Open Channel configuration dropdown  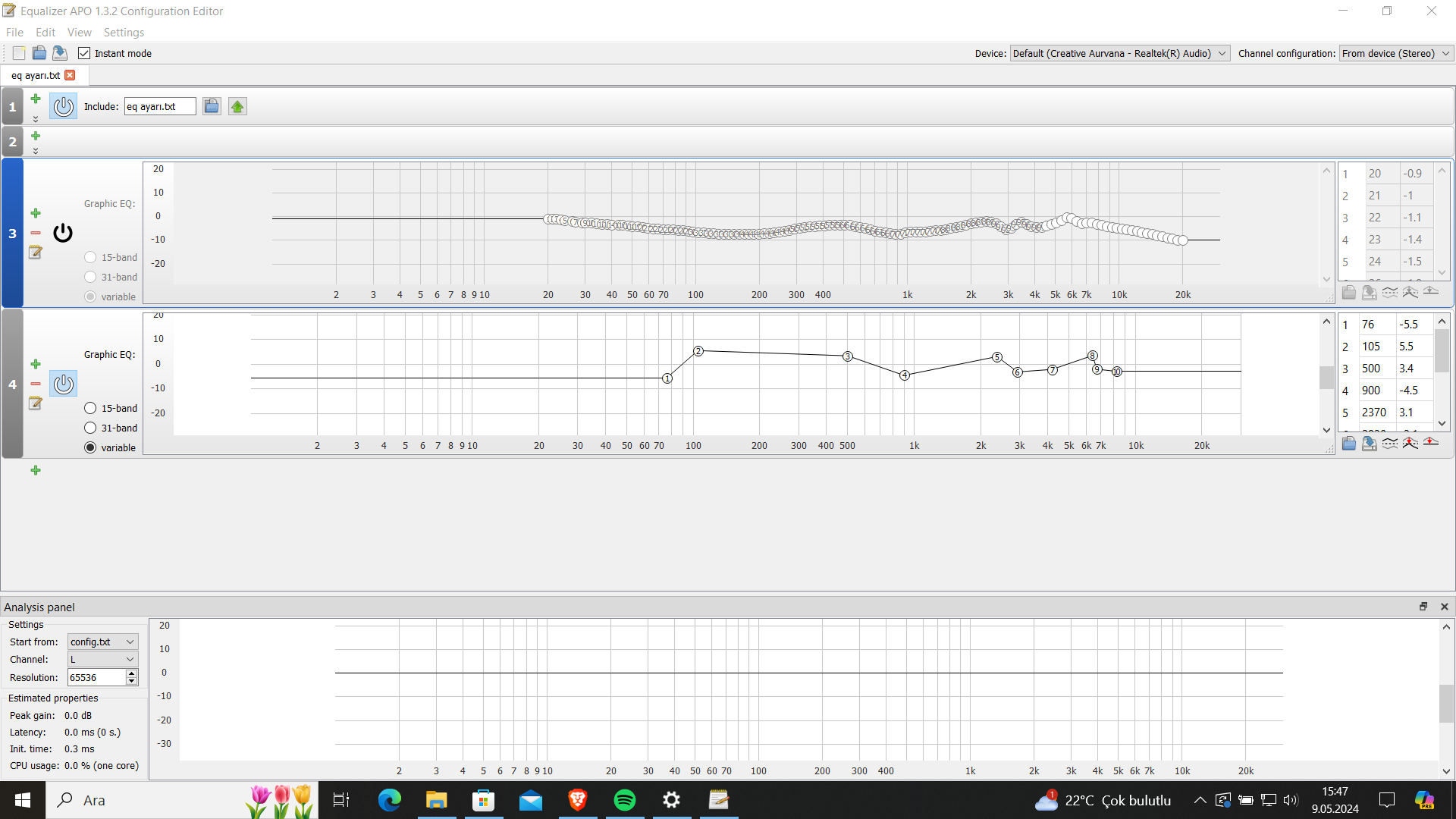click(x=1395, y=53)
